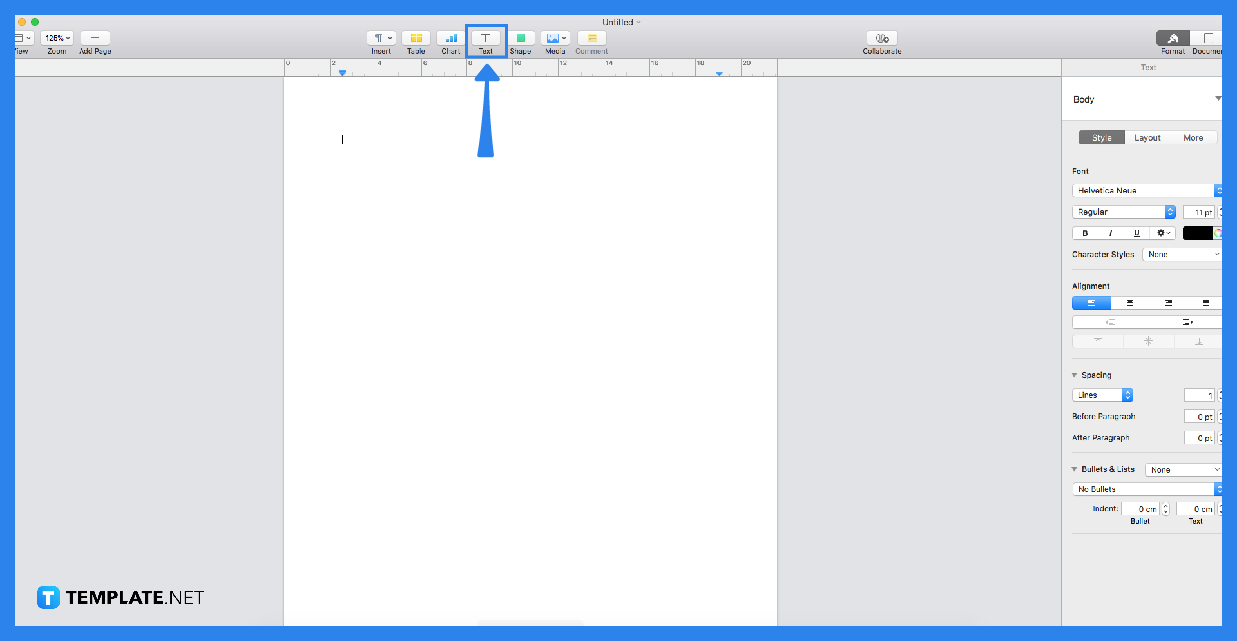Add a Comment using the toolbar
Viewport: 1237px width, 641px height.
590,37
